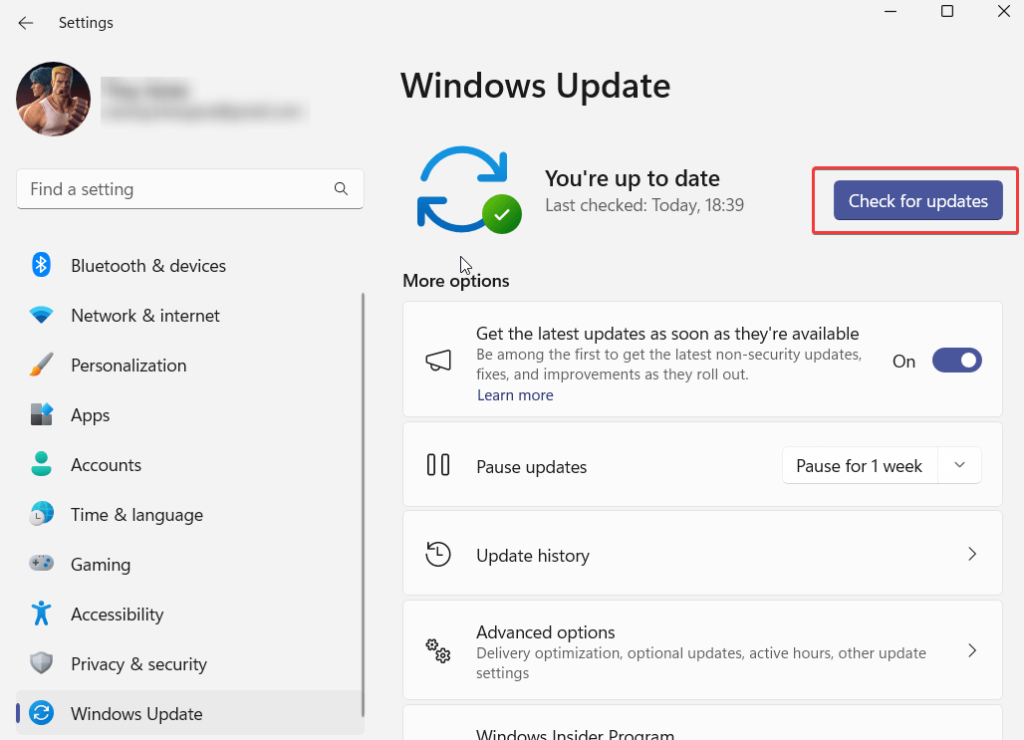Click the Bluetooth icon in sidebar
The image size is (1024, 740).
(x=41, y=265)
